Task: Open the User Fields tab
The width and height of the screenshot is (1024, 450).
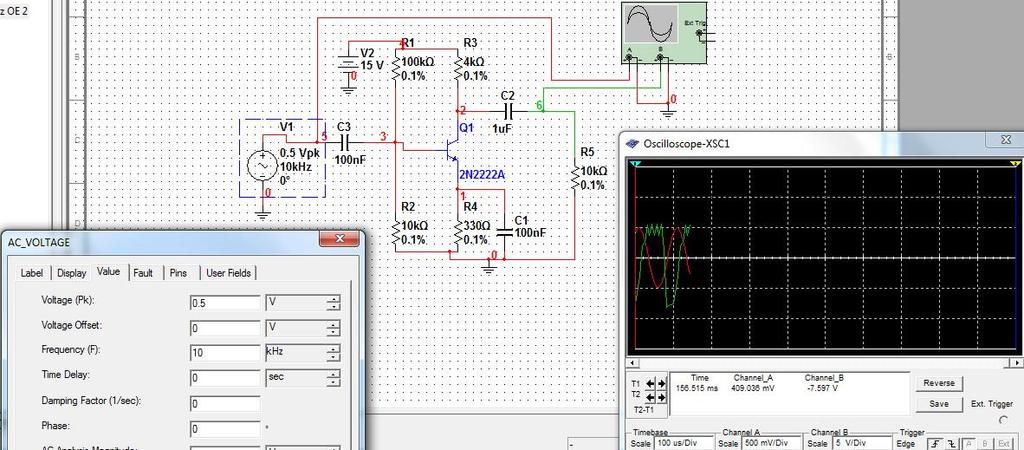Action: click(229, 273)
